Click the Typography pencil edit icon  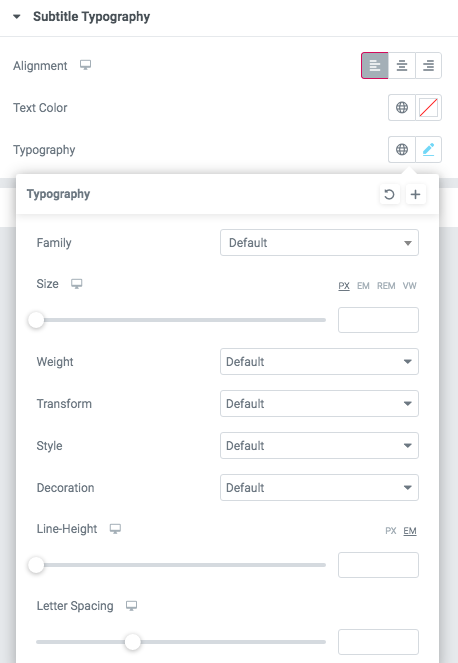click(x=428, y=149)
